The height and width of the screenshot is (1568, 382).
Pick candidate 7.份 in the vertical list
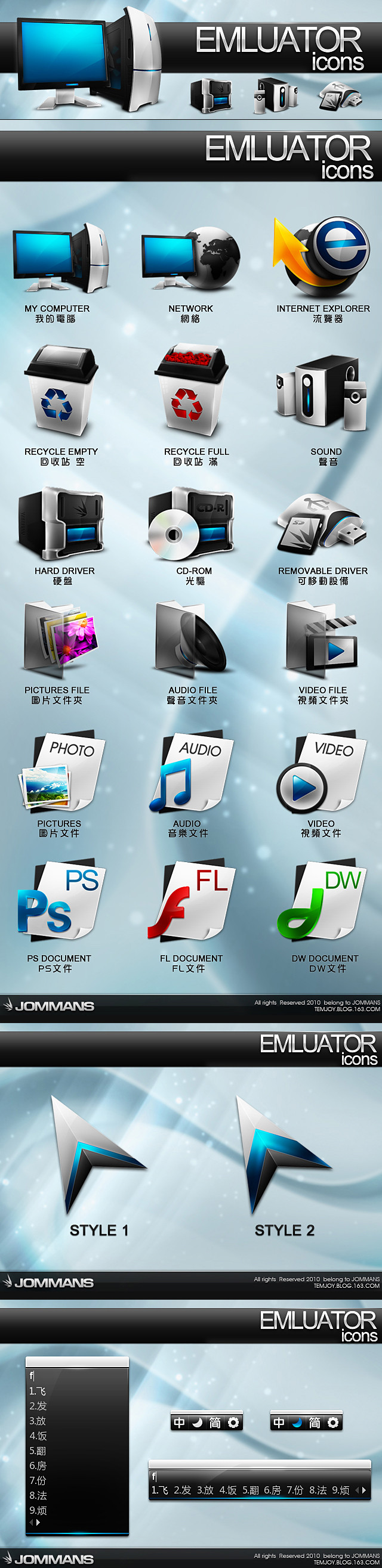[38, 1480]
